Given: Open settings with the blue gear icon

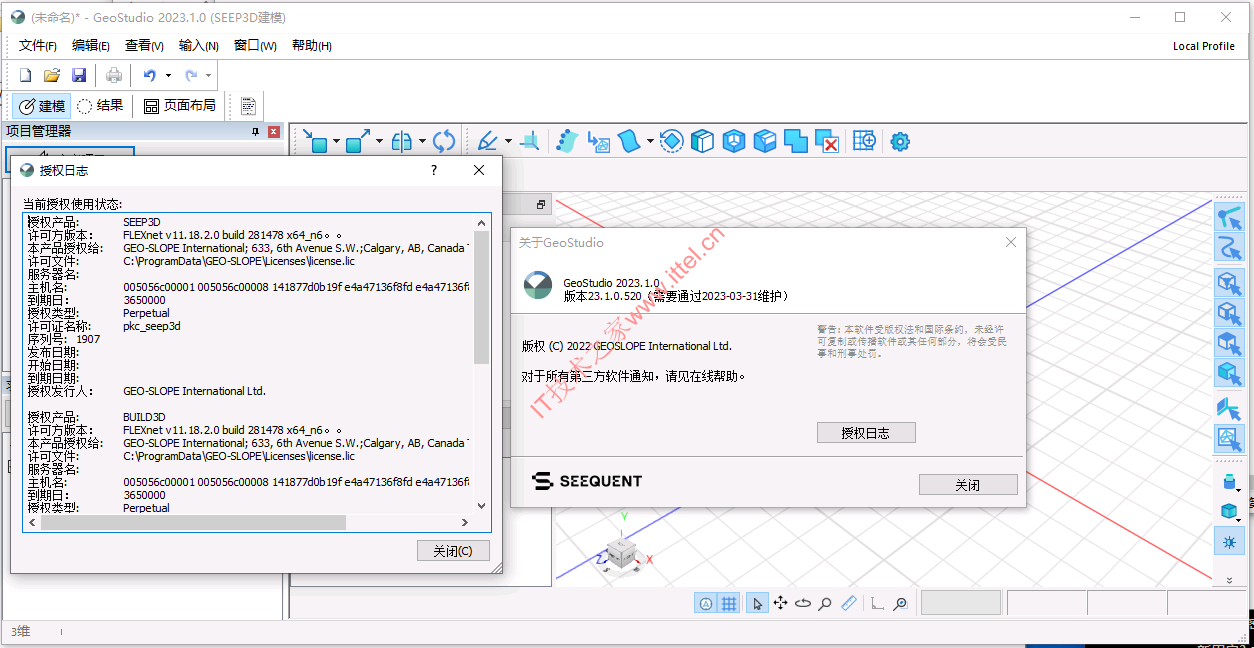Looking at the screenshot, I should click(x=900, y=141).
